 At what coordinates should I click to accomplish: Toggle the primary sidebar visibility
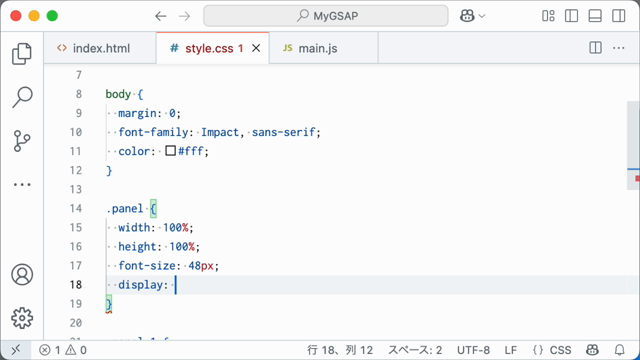[571, 16]
